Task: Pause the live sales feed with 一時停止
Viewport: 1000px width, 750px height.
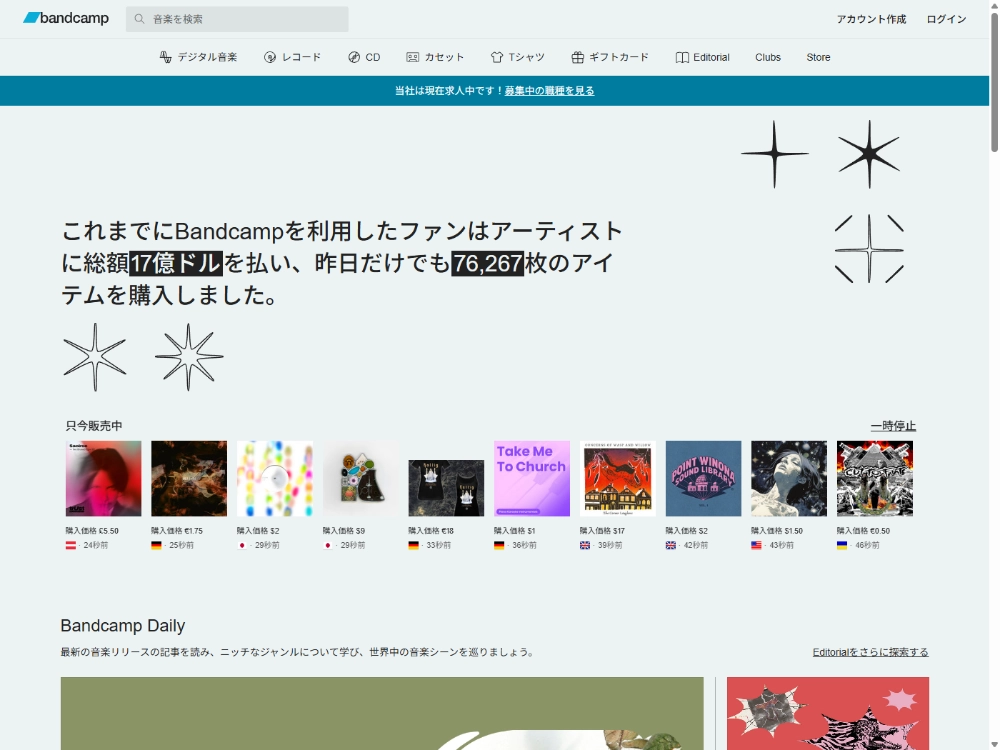Action: 891,426
